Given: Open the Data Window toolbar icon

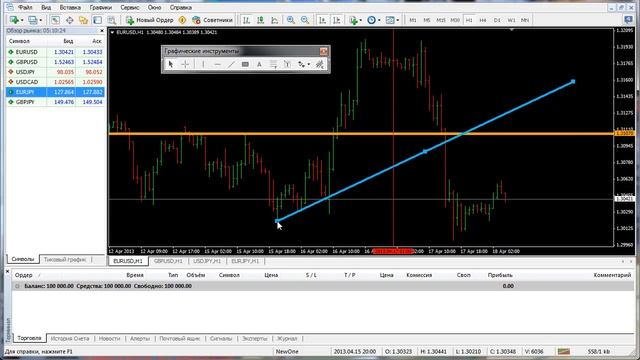Looking at the screenshot, I should coord(69,20).
